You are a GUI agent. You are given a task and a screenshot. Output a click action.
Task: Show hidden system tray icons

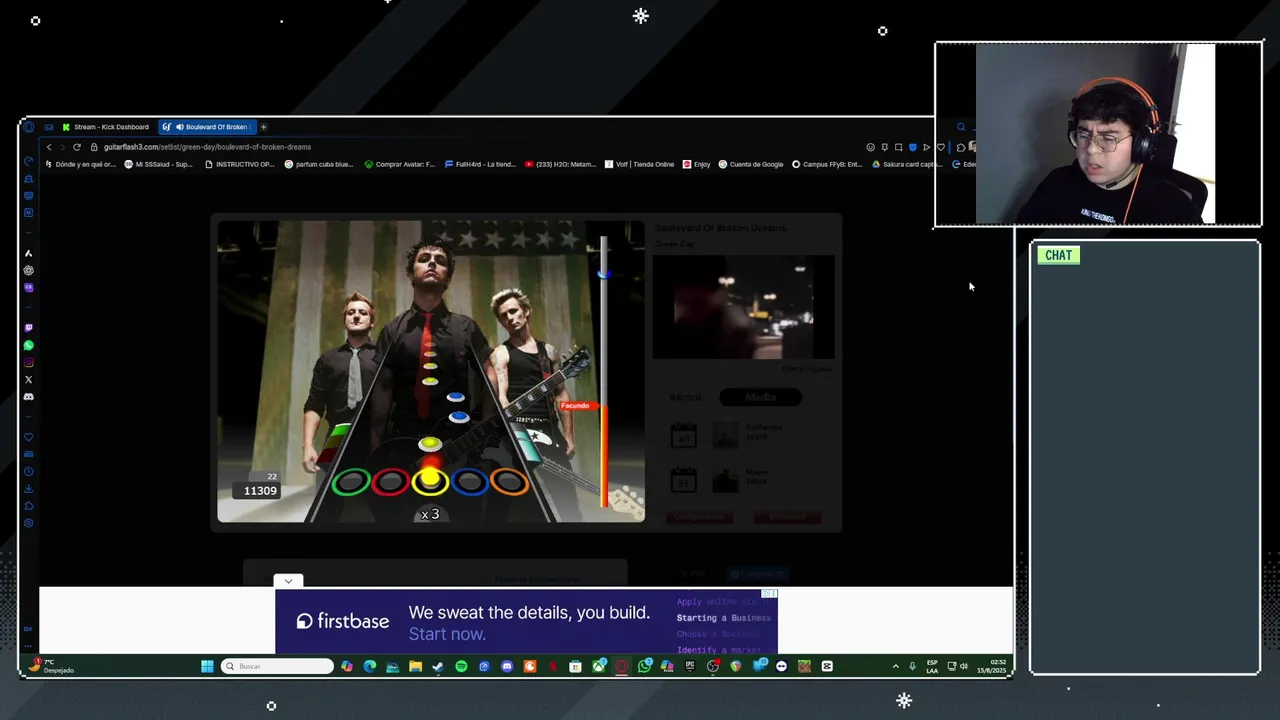click(895, 666)
